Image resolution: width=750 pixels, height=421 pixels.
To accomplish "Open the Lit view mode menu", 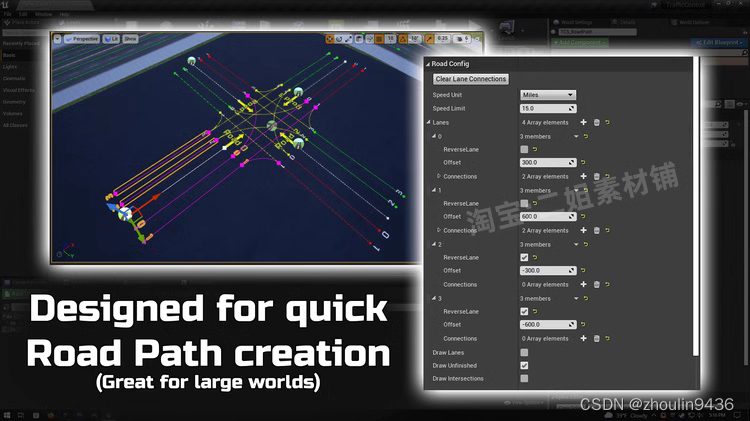I will point(111,39).
